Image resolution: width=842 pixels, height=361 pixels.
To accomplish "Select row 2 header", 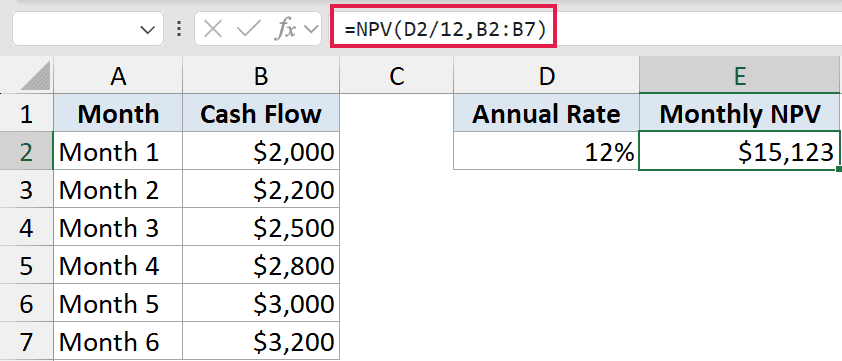I will tap(26, 151).
